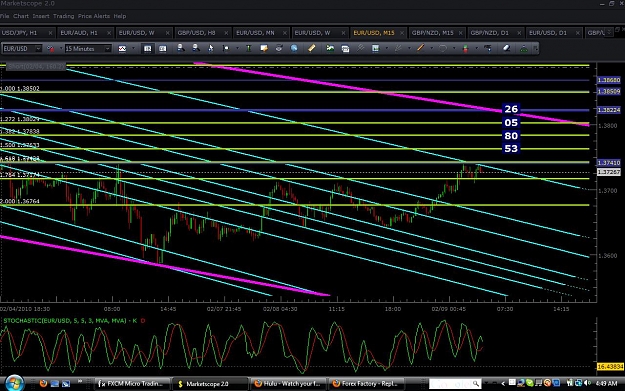Image resolution: width=625 pixels, height=391 pixels.
Task: Click the price alert marker icon
Action: (x=488, y=48)
